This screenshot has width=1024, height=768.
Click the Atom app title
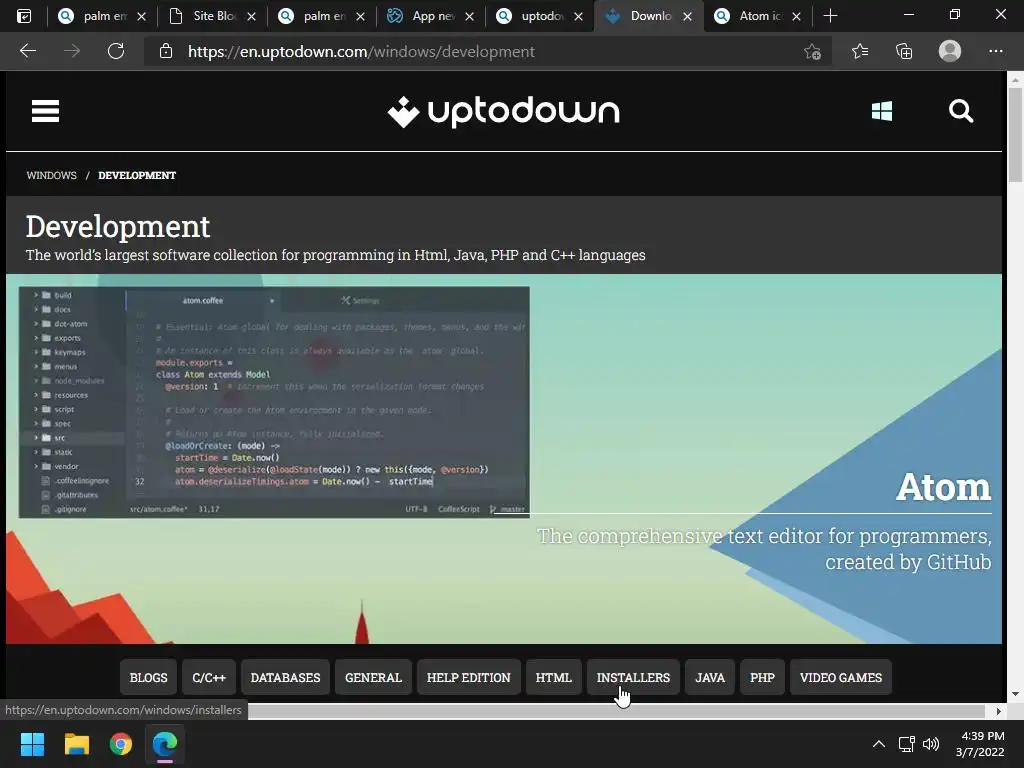coord(944,487)
